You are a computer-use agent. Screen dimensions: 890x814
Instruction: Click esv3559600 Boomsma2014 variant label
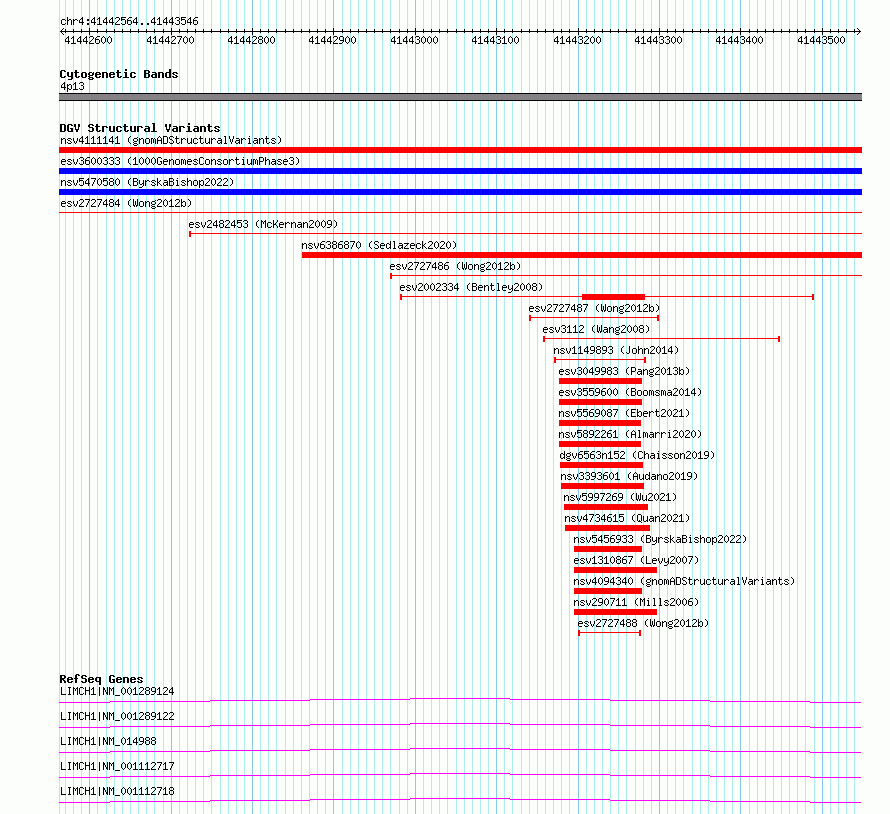[630, 392]
